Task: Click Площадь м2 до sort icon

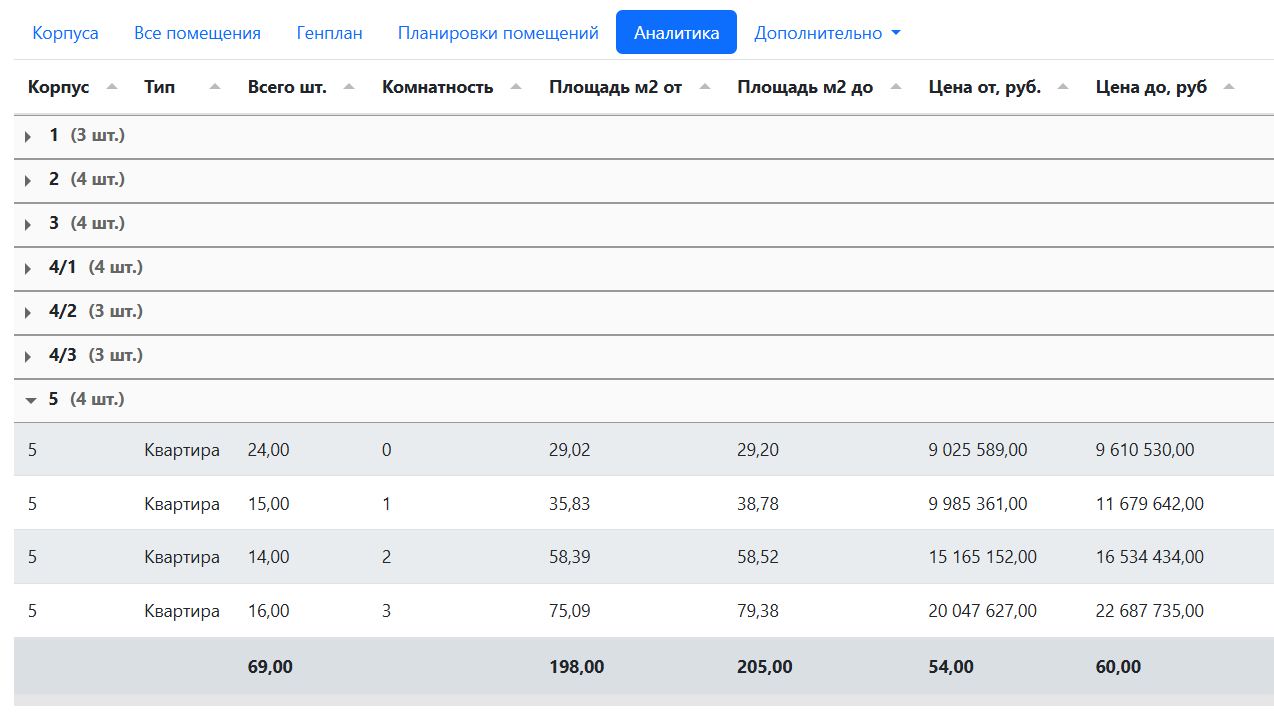Action: click(x=896, y=87)
